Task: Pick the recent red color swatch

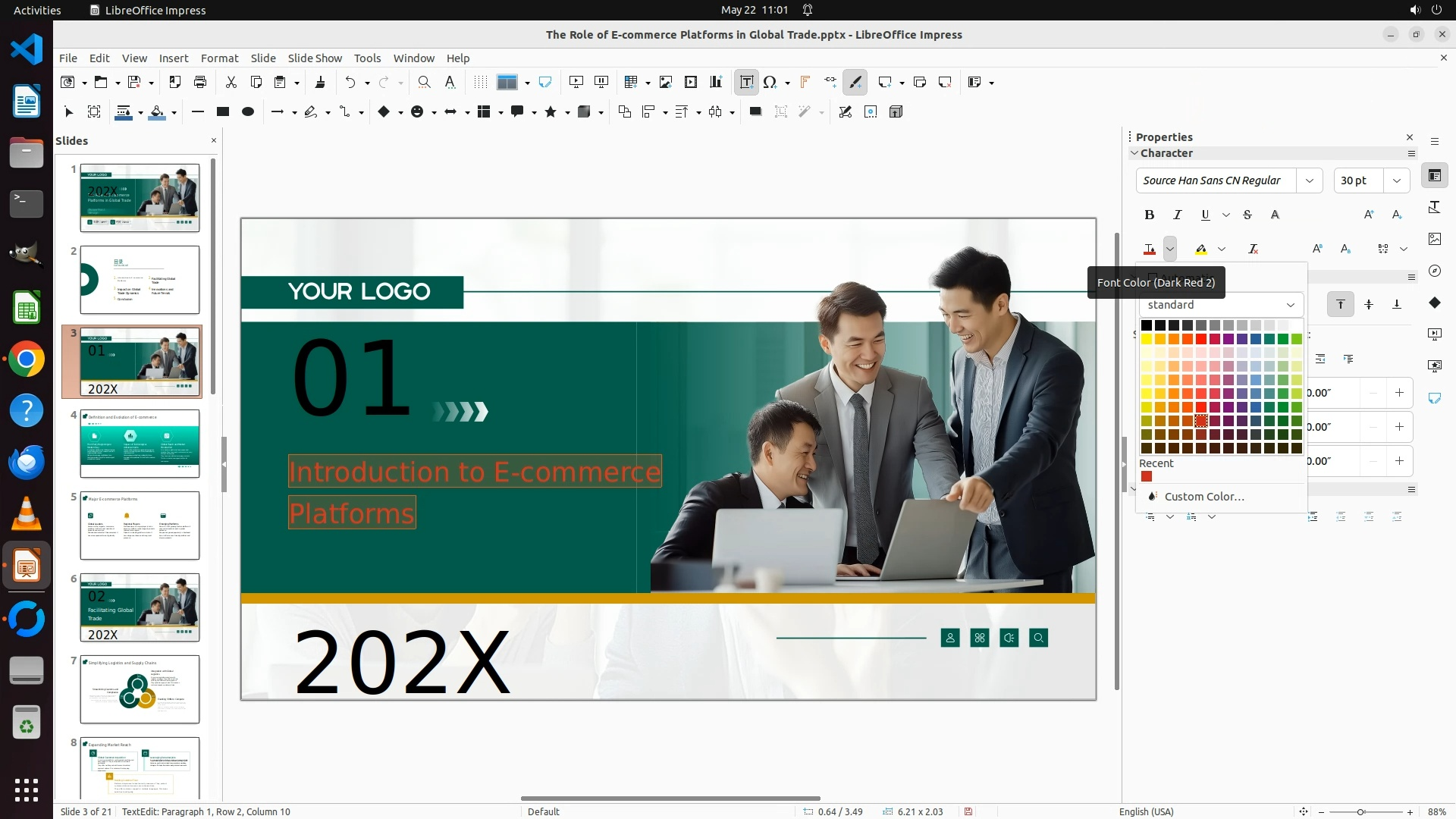Action: click(1147, 477)
